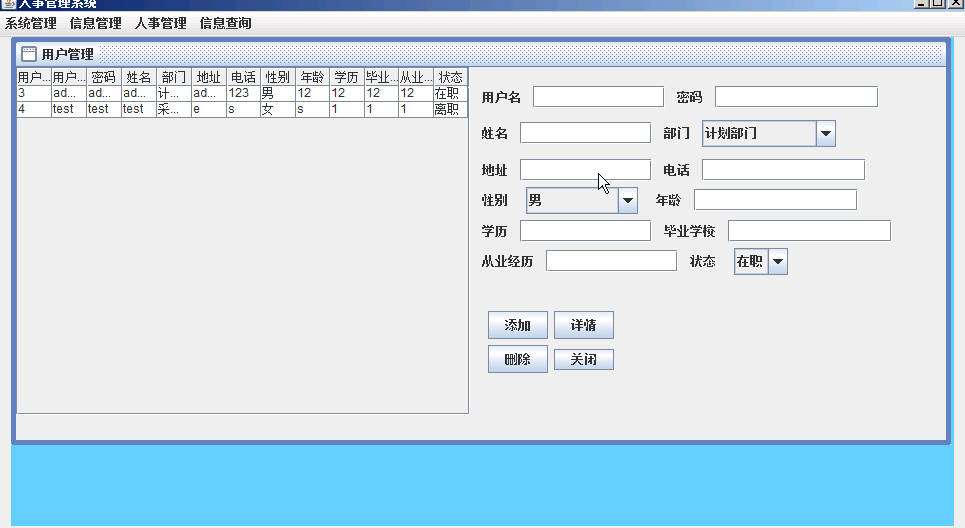Focus the 地址 input field
The height and width of the screenshot is (528, 965).
[585, 170]
